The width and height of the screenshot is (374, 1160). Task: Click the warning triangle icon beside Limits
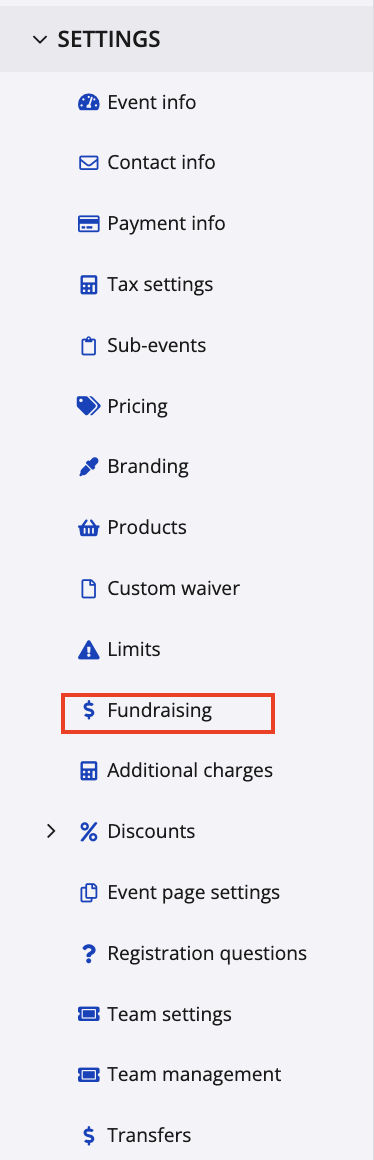click(89, 650)
